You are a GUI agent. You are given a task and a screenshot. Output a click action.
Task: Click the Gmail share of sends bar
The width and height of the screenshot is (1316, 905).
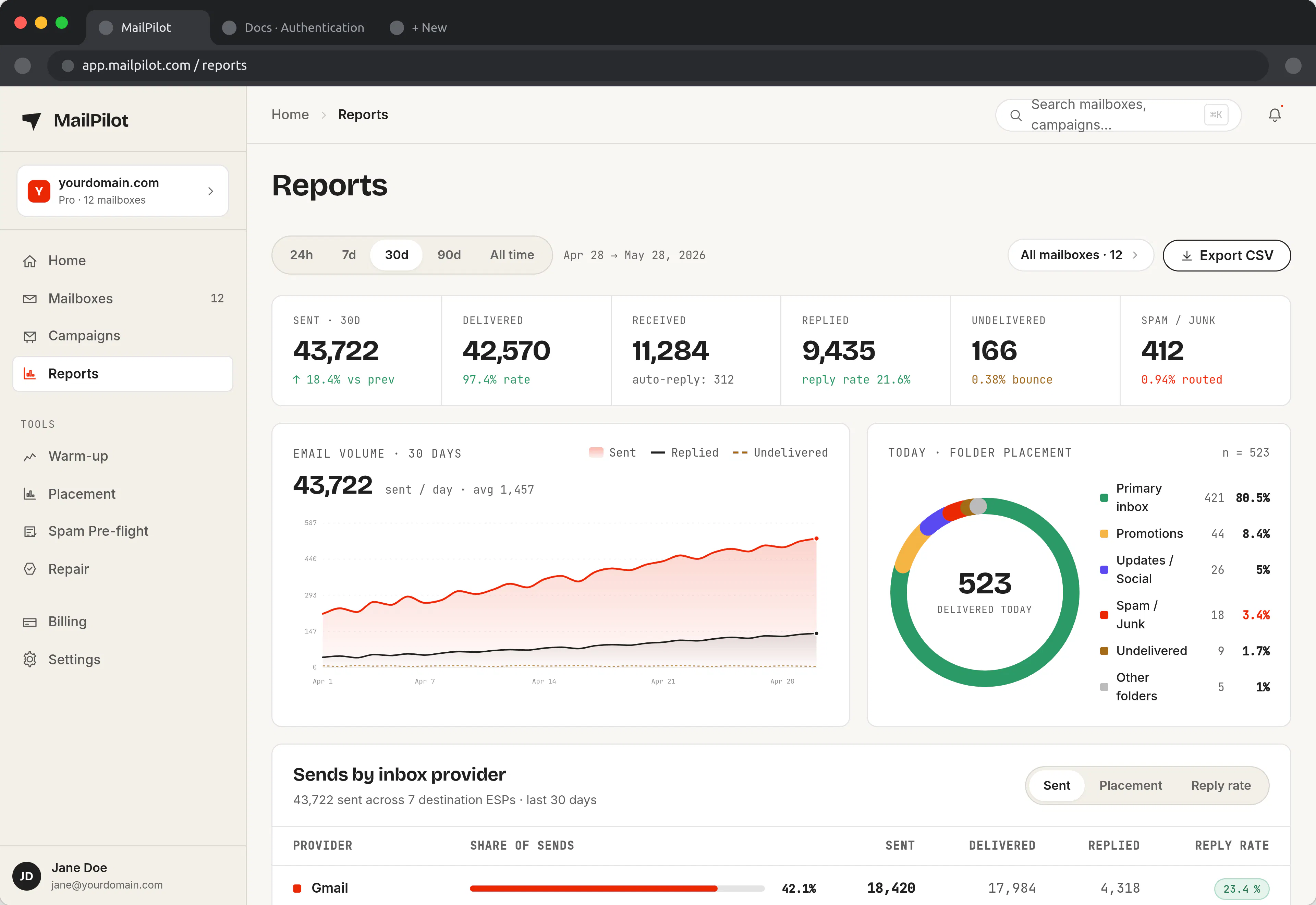pos(617,889)
